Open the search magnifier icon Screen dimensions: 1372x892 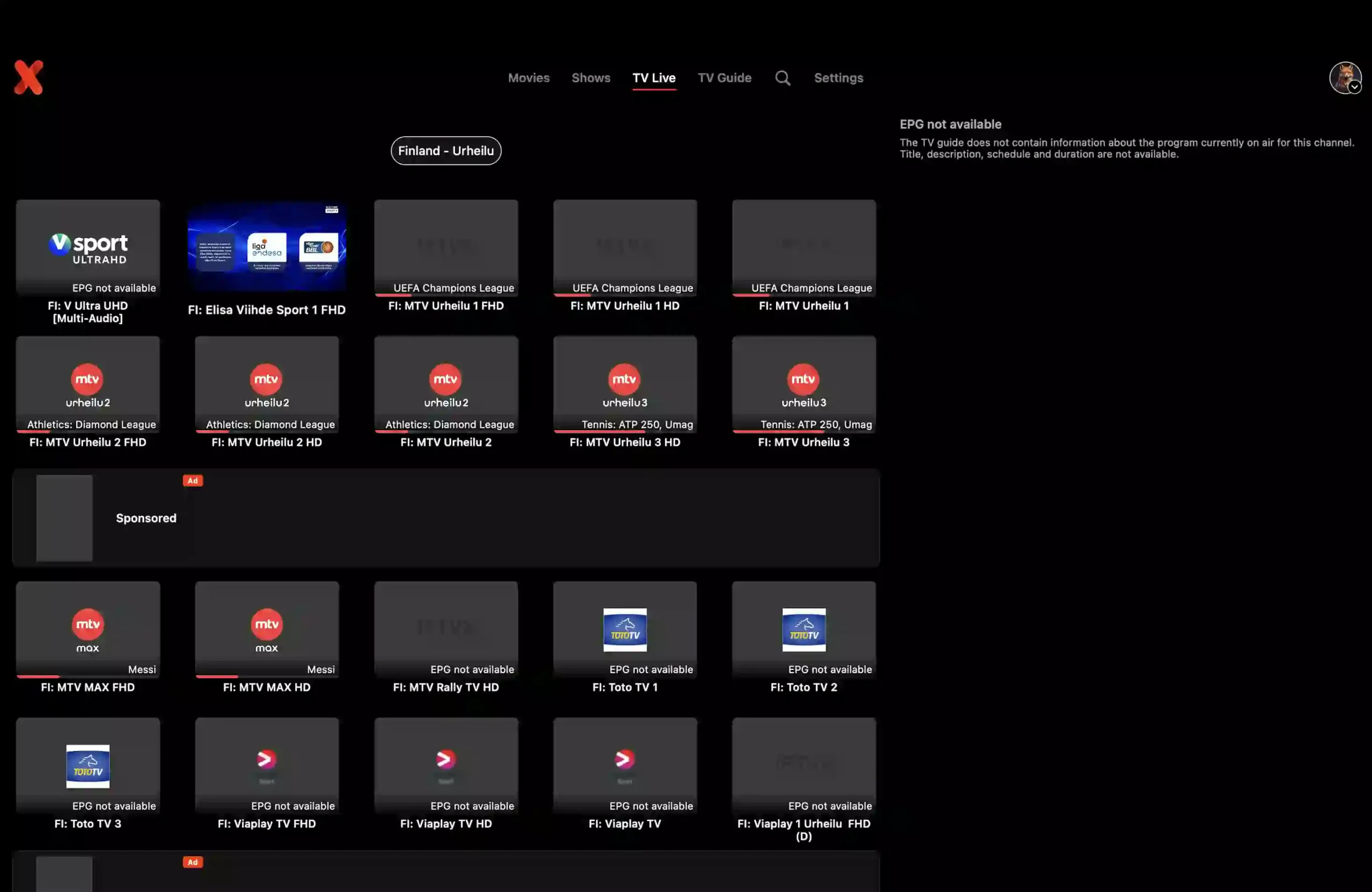782,78
